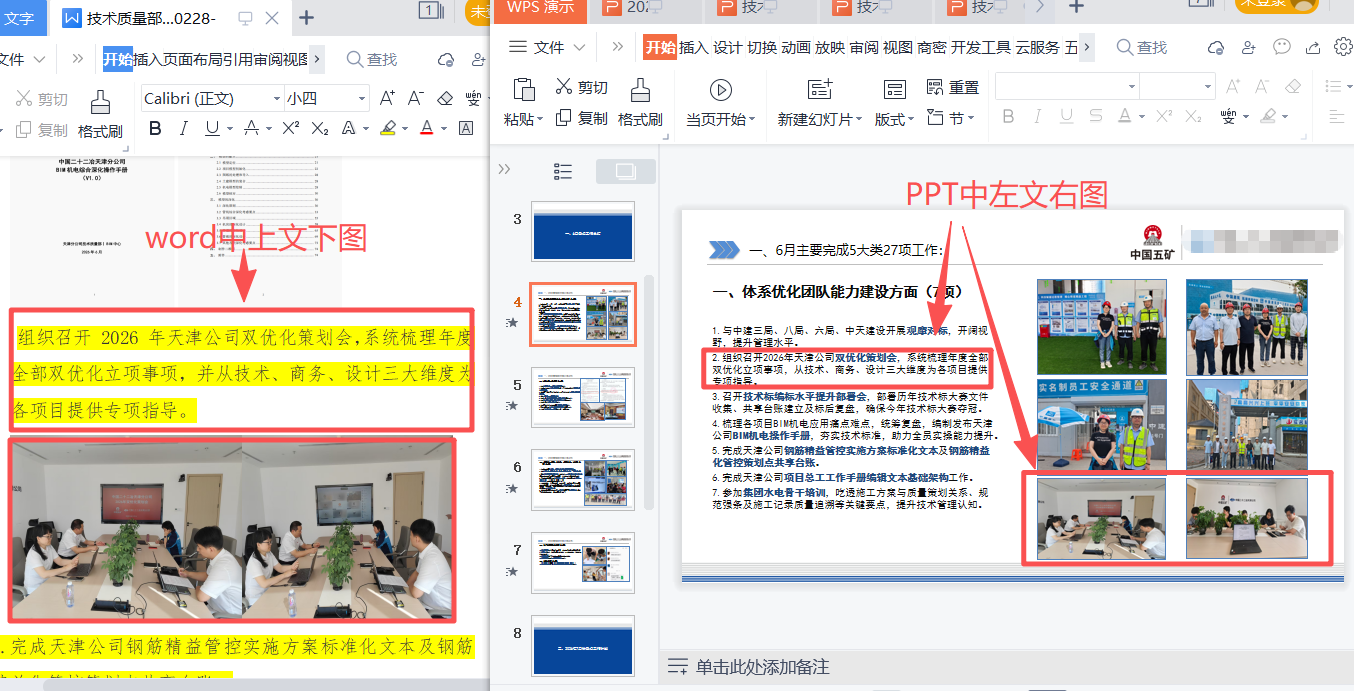The image size is (1354, 691).
Task: Click Reset (重置) slide button
Action: point(953,87)
